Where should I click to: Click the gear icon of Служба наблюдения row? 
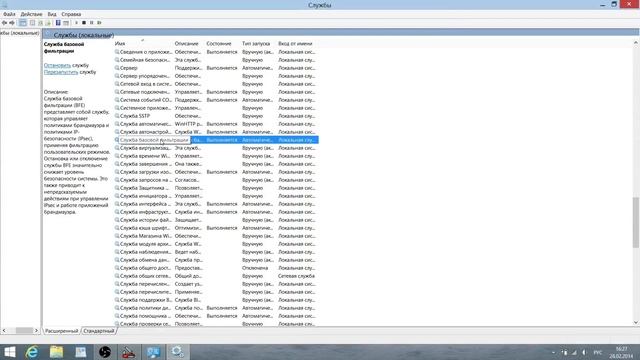click(x=117, y=252)
